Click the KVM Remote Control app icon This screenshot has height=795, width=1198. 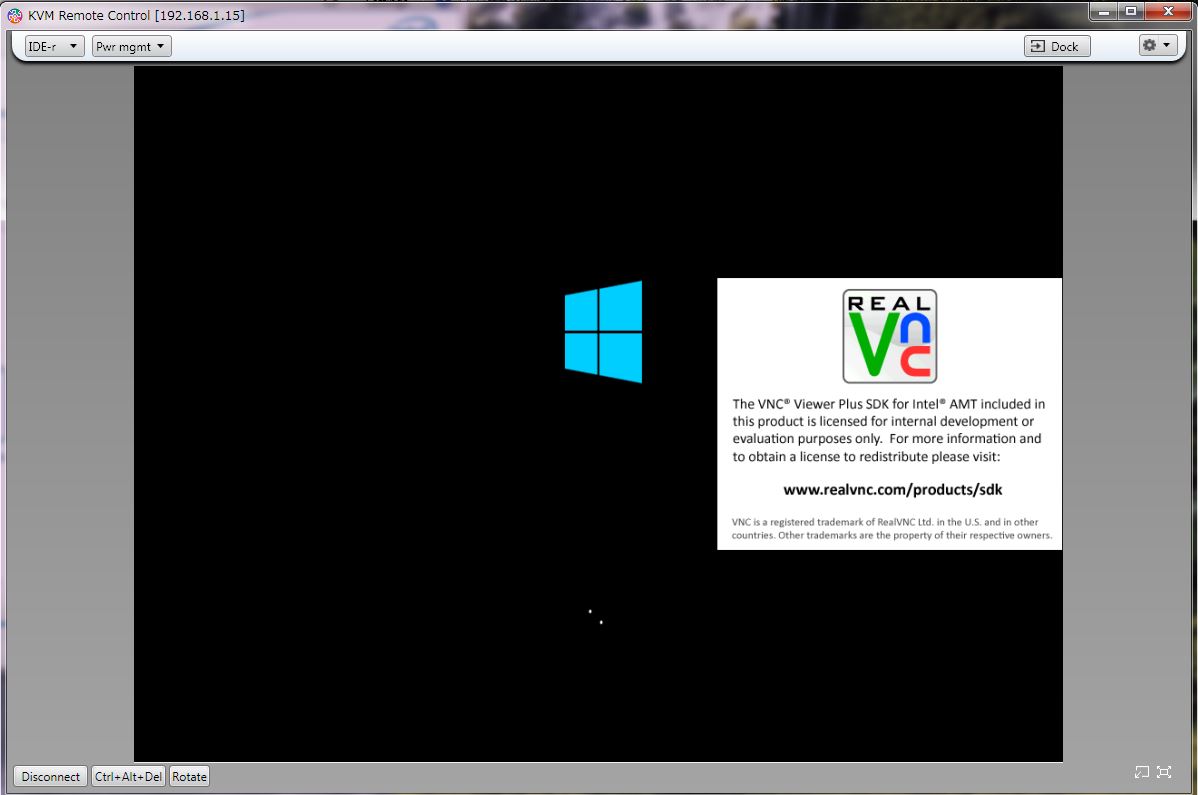pyautogui.click(x=15, y=15)
